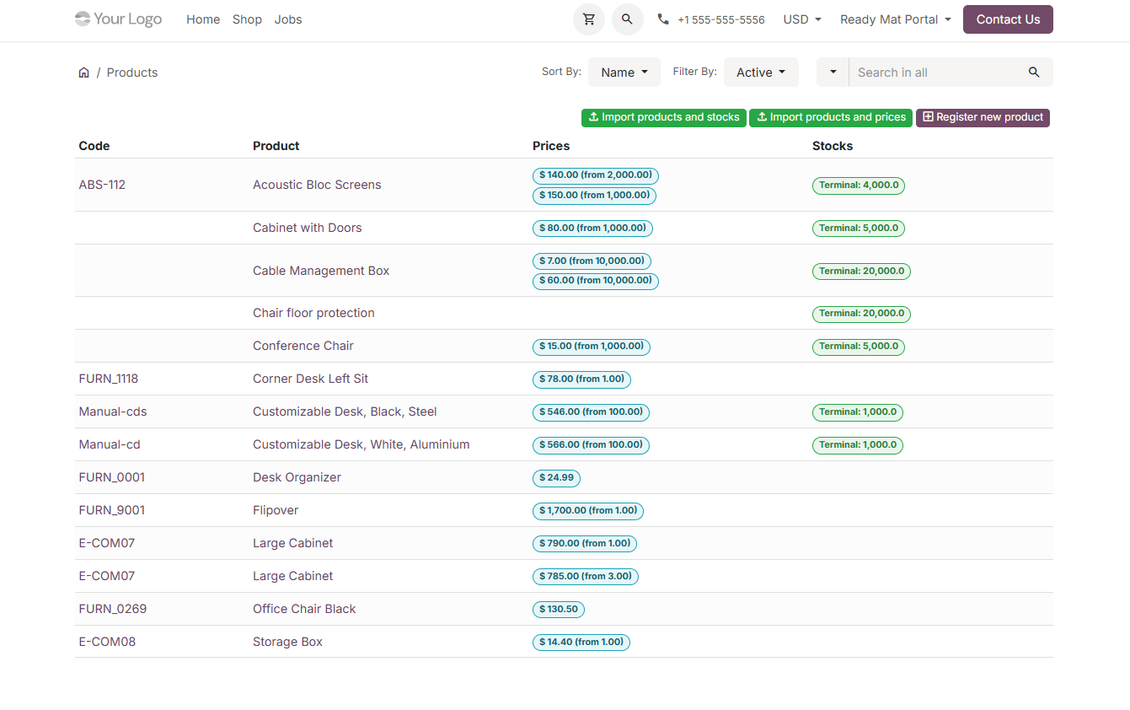
Task: Click the FURN_9001 code
Action: coord(112,510)
